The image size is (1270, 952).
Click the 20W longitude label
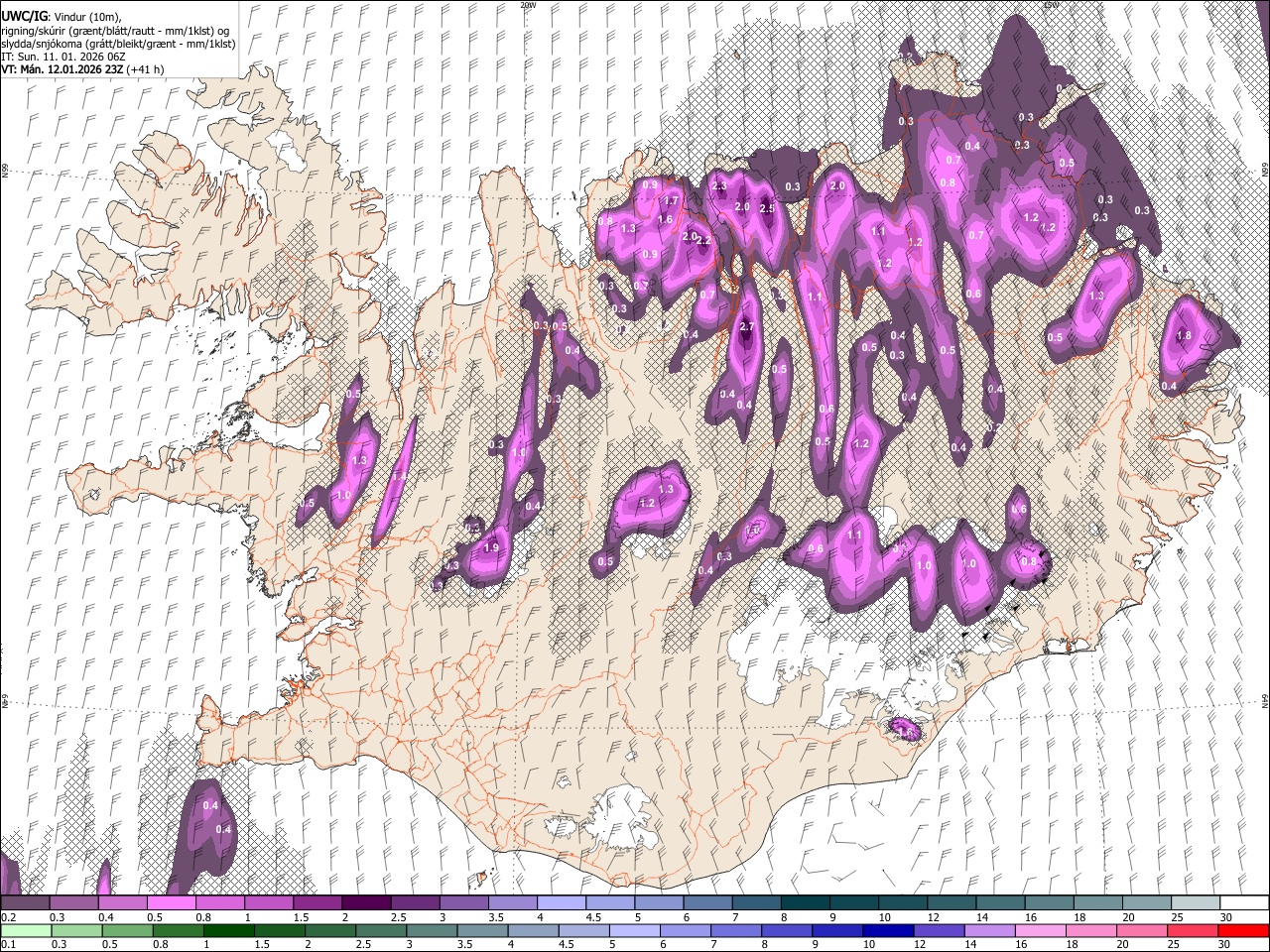click(x=527, y=4)
